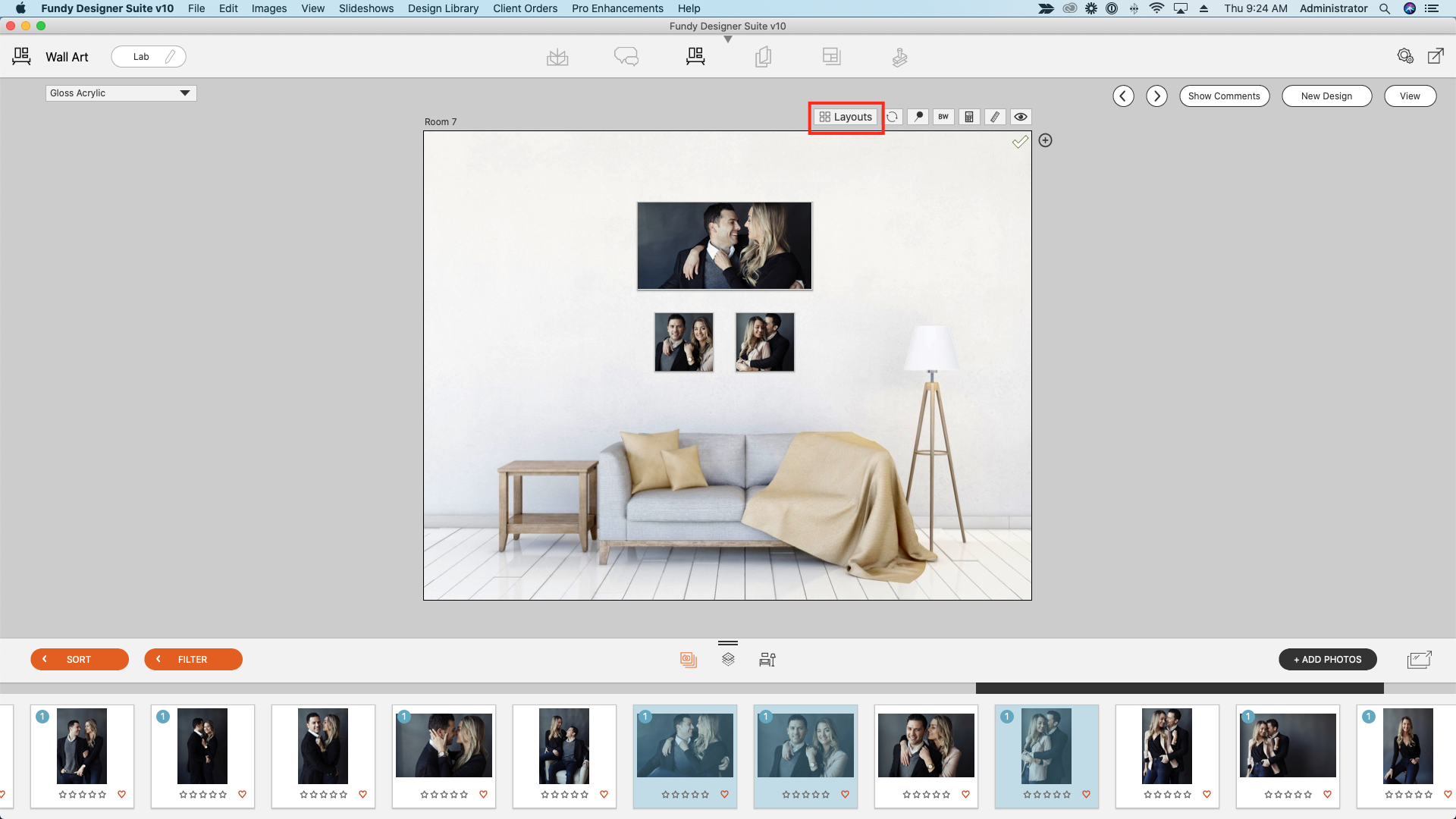Favorite the kissing couple landscape thumbnail's heart
The image size is (1456, 819).
(x=483, y=795)
